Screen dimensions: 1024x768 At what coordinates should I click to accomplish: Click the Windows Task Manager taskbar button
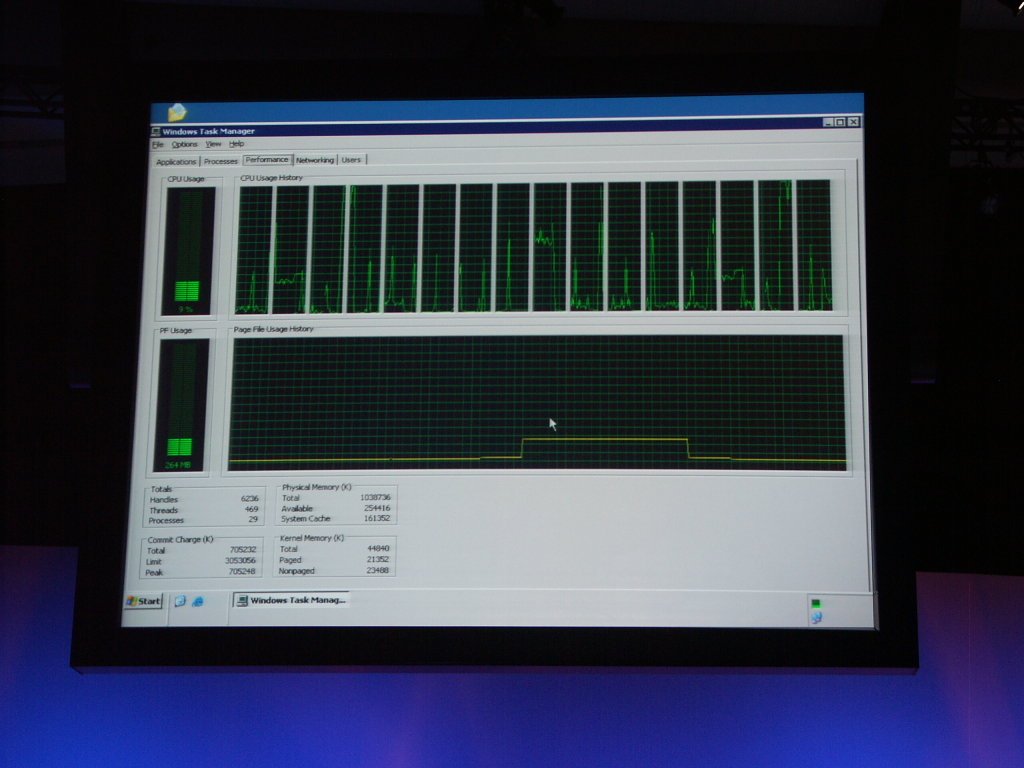click(x=291, y=600)
